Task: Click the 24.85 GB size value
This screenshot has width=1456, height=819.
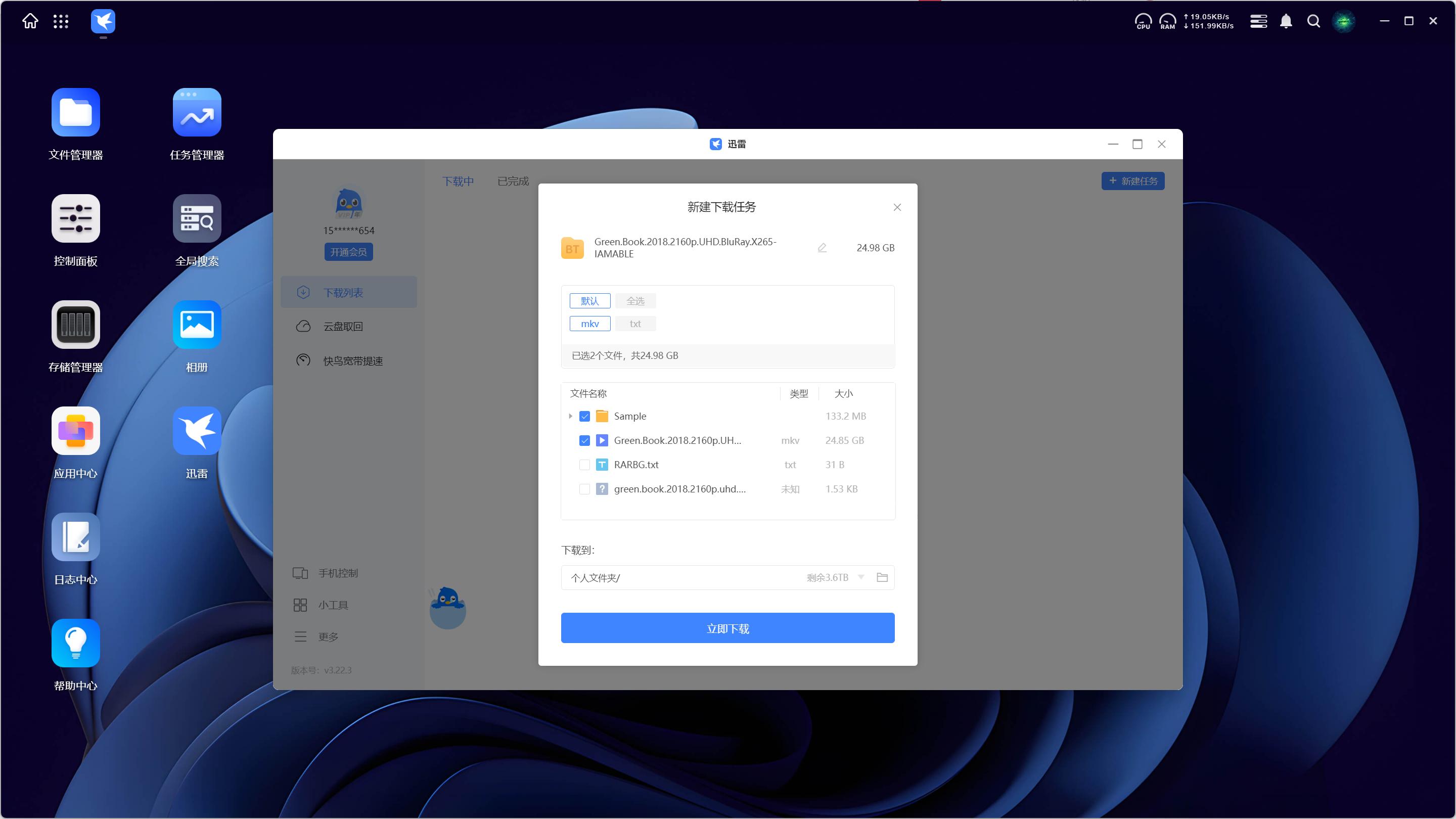Action: 844,440
